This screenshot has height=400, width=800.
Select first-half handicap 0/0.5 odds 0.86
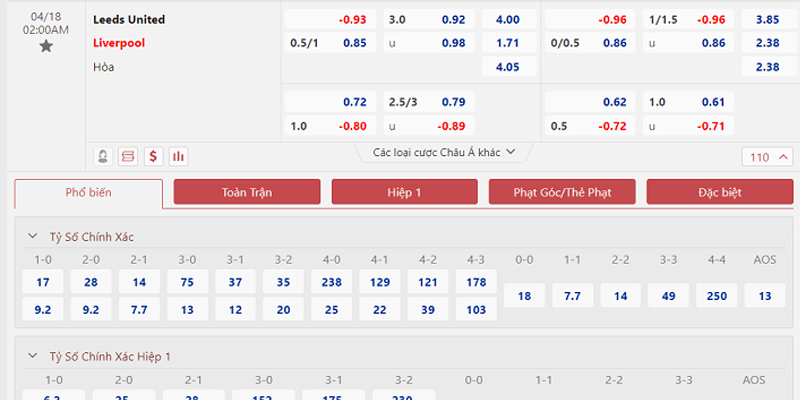click(x=590, y=43)
